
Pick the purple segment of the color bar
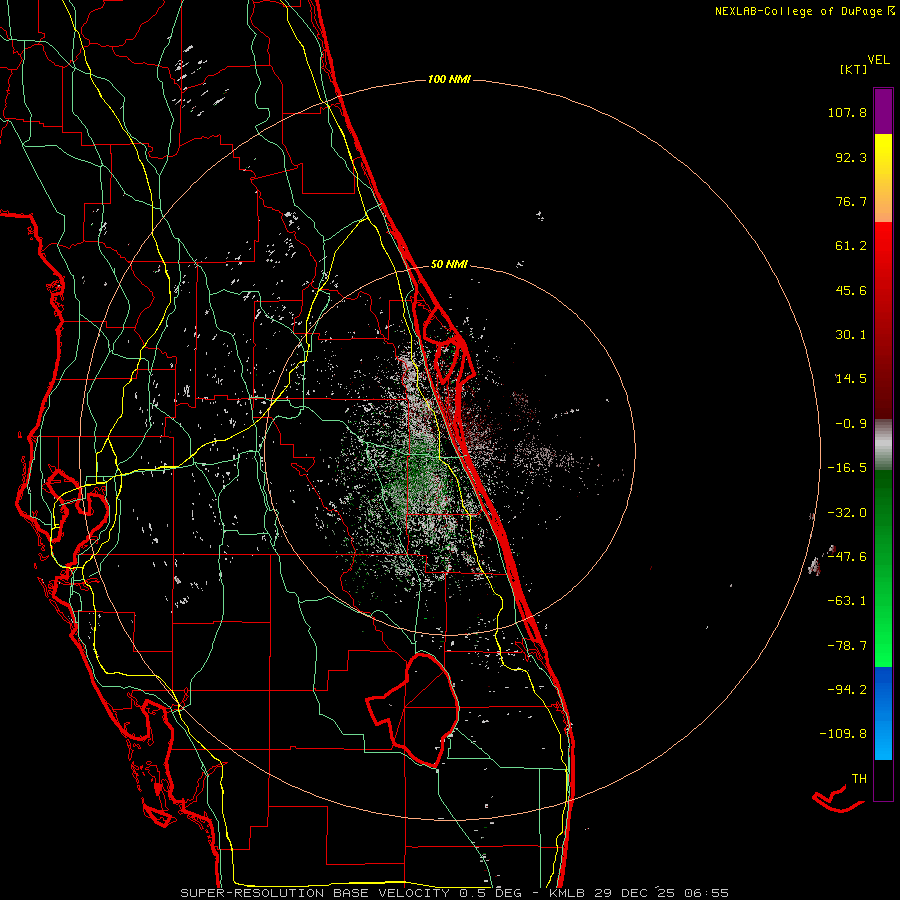point(883,111)
